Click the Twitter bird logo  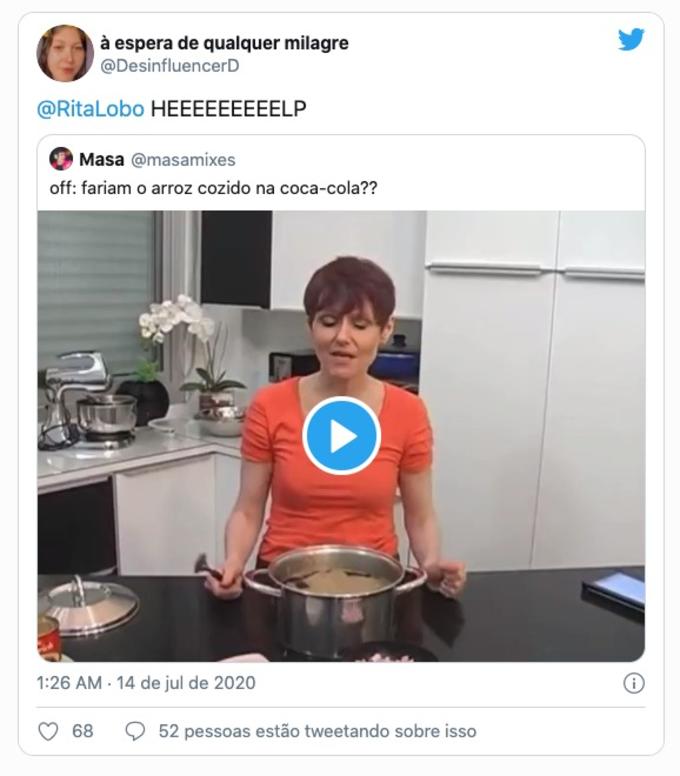631,40
